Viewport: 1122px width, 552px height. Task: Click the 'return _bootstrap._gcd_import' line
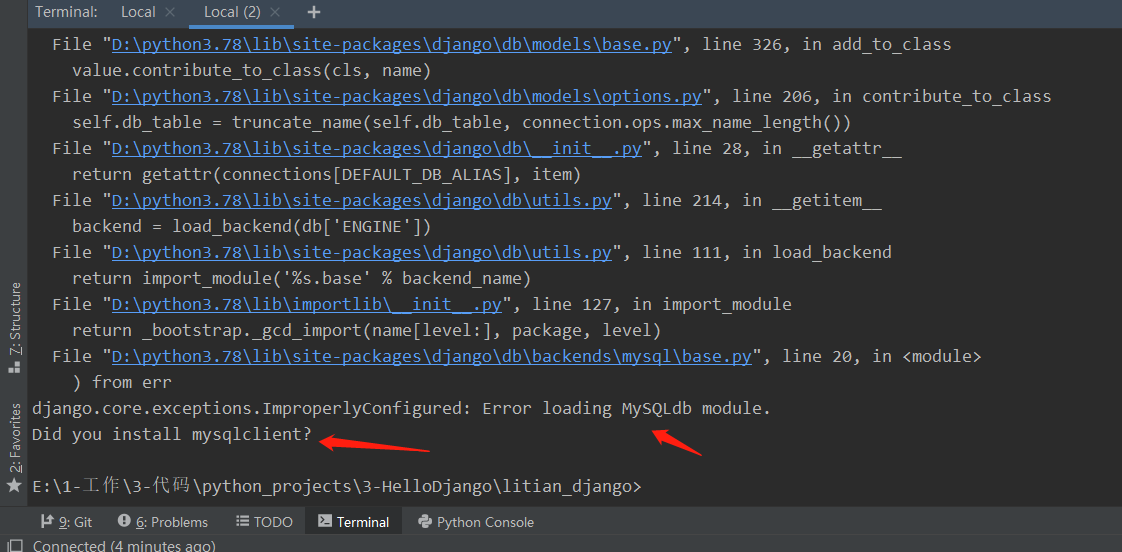point(366,330)
